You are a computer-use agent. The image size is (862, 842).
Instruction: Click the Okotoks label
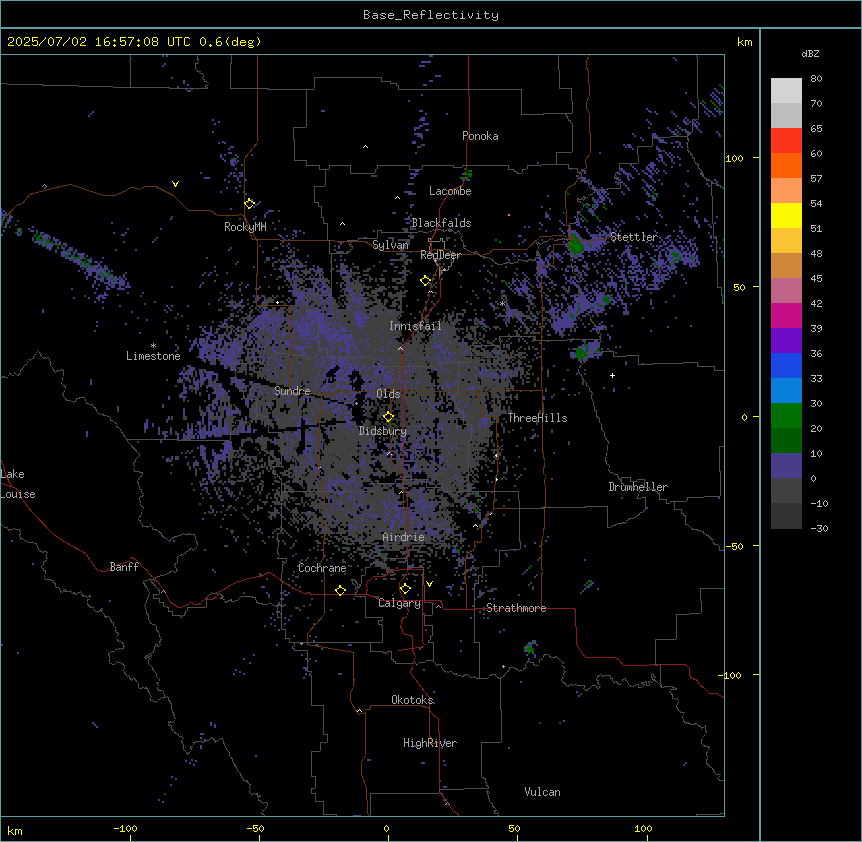tap(412, 700)
